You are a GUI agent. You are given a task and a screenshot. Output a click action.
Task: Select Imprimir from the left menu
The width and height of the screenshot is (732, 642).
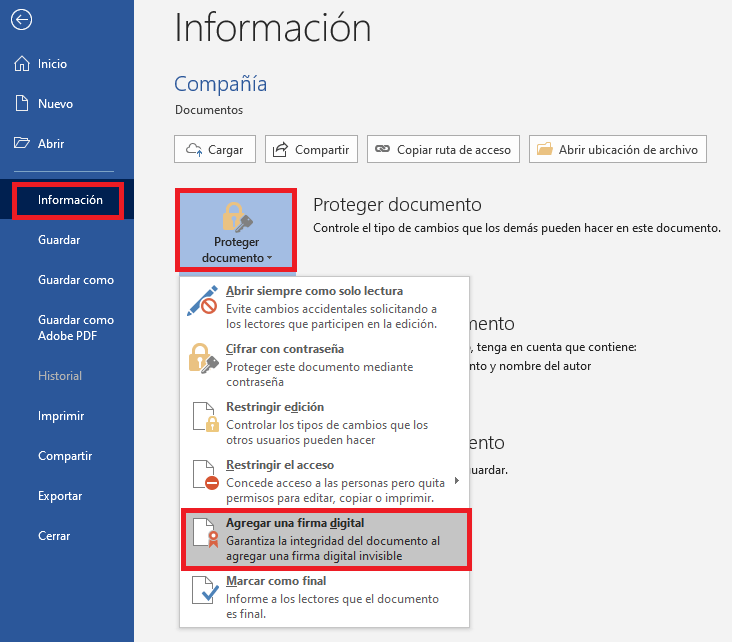pyautogui.click(x=61, y=416)
